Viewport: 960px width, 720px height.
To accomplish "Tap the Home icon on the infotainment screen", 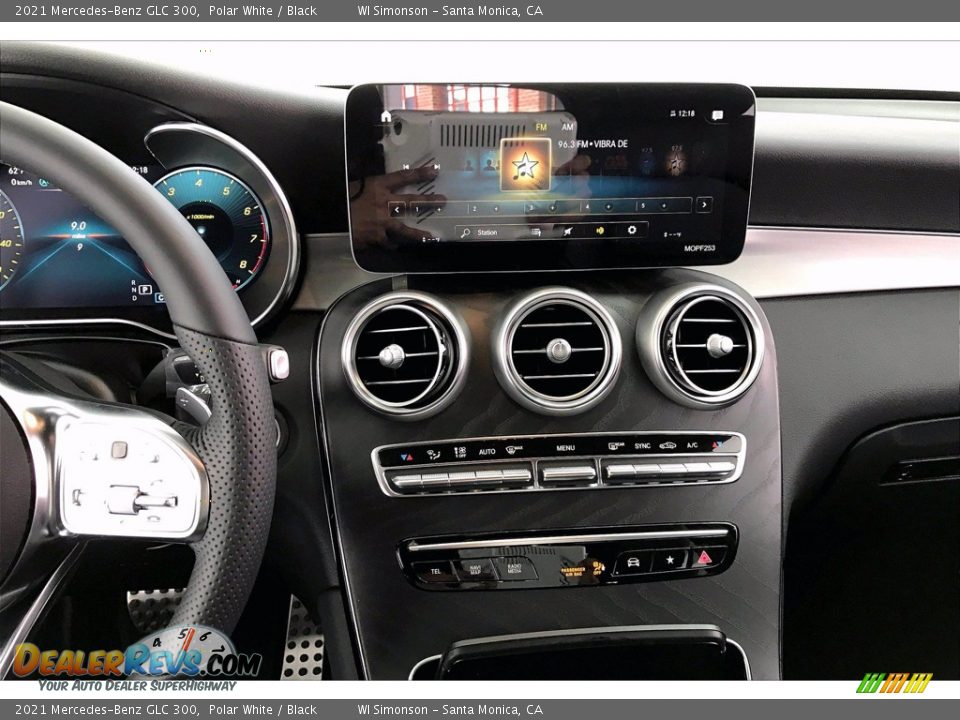I will point(386,116).
